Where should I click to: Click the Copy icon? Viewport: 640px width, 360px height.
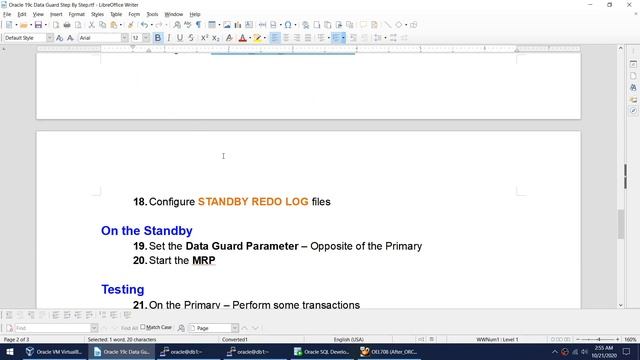(102, 25)
